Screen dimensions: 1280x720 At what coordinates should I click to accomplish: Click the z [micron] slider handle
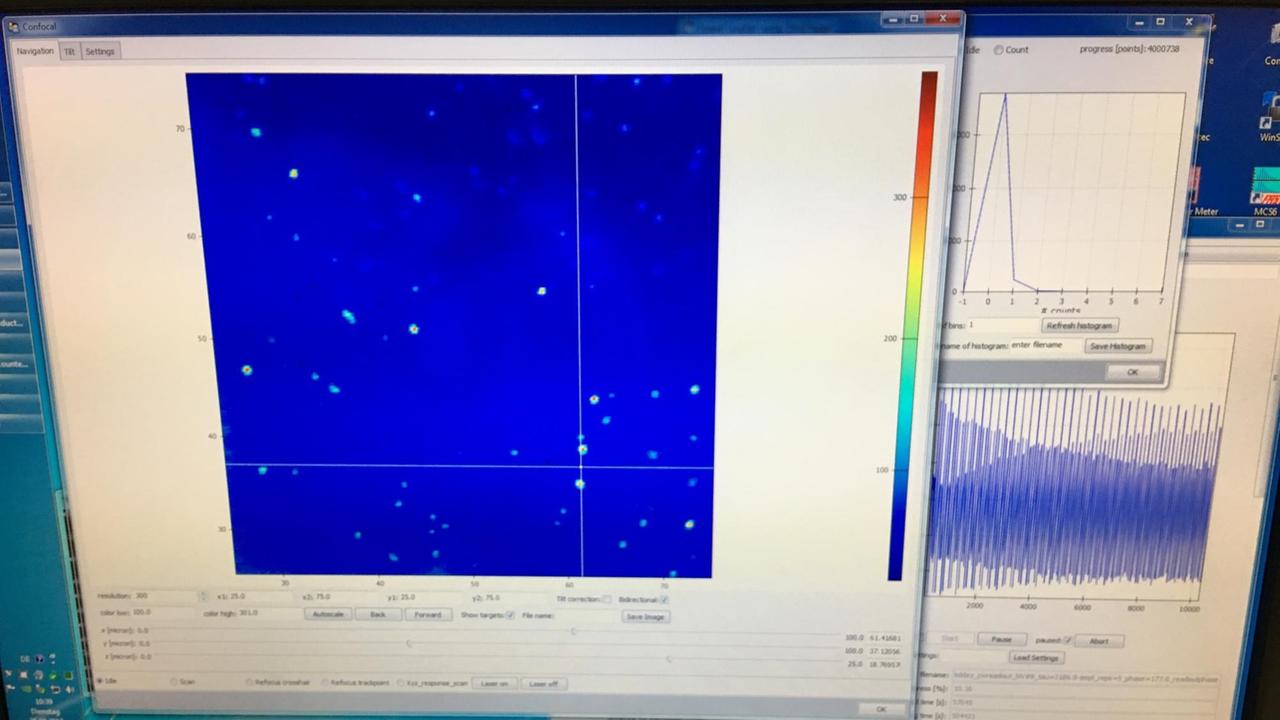click(x=668, y=658)
